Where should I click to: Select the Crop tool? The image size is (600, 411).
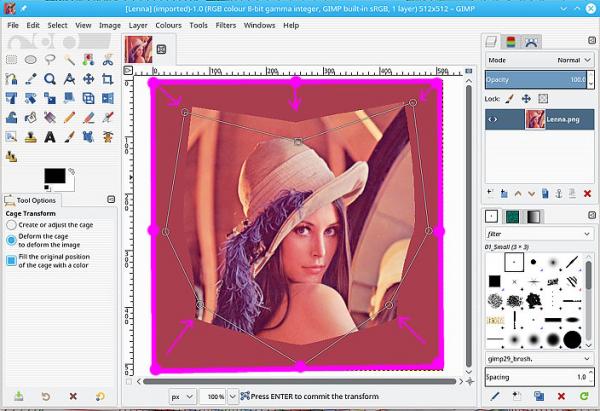pos(108,79)
